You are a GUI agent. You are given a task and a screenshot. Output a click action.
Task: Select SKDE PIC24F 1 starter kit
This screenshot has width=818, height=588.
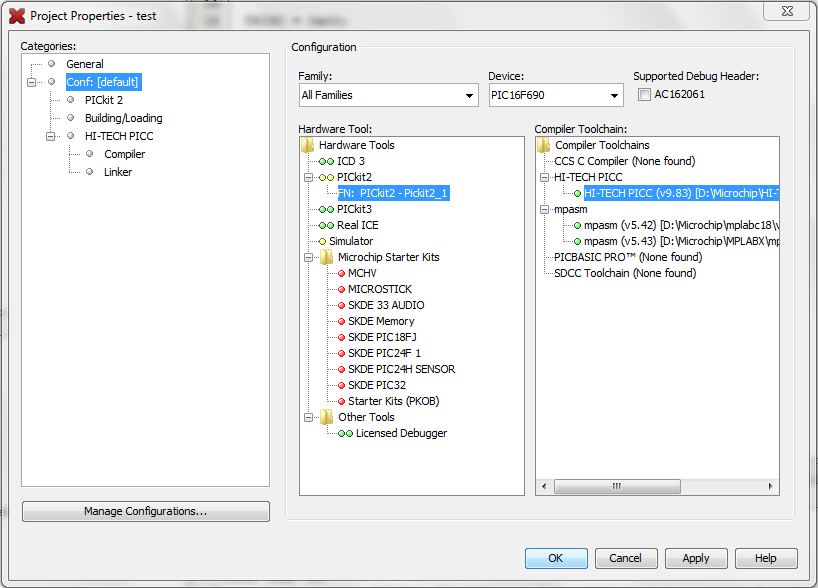point(384,353)
